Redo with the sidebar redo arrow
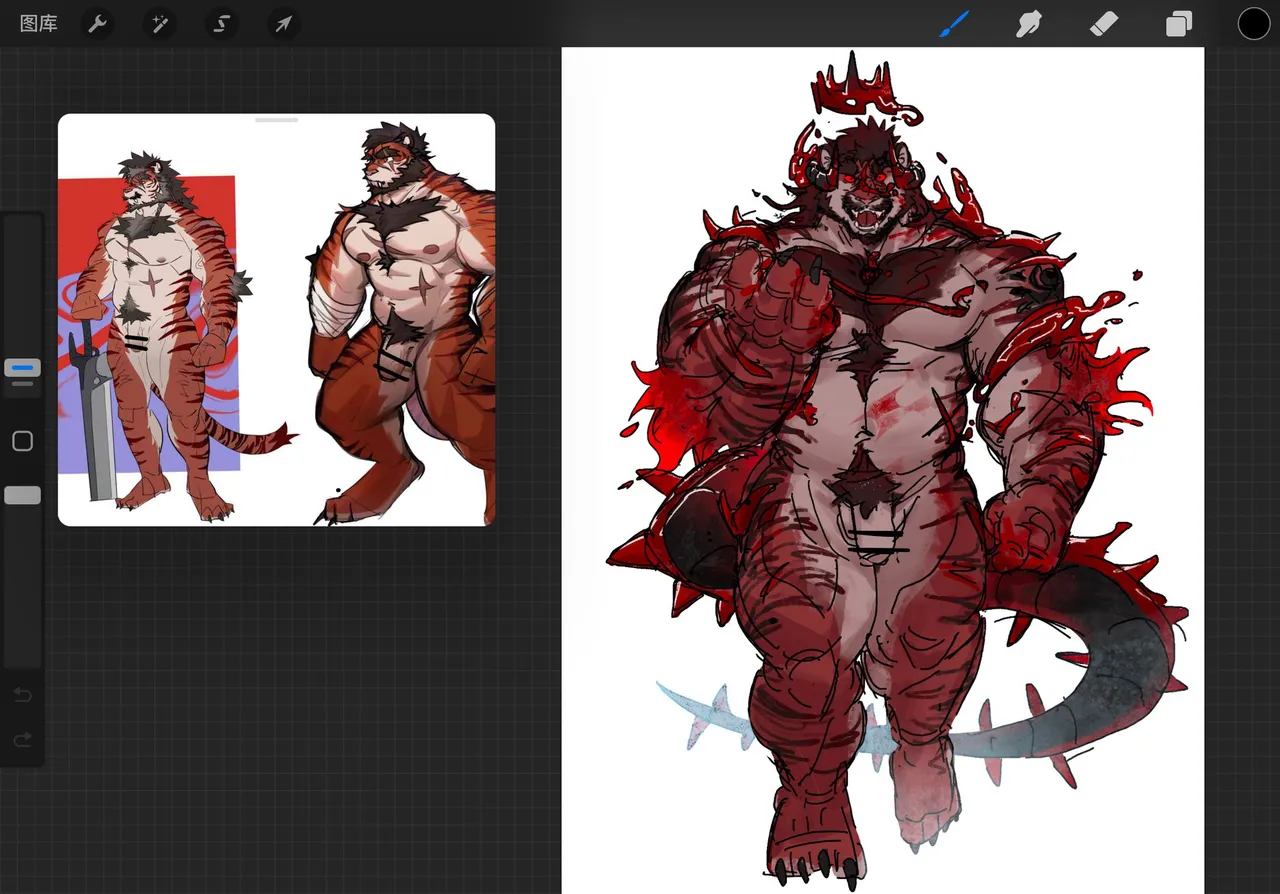 coord(22,740)
